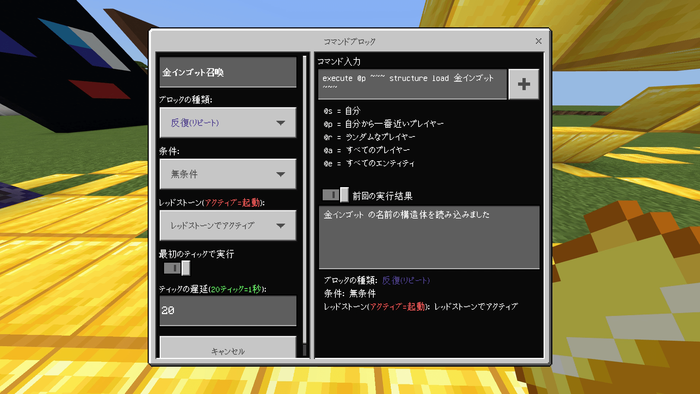The width and height of the screenshot is (700, 394).
Task: Click the ティックの遅延 label
Action: tap(212, 289)
